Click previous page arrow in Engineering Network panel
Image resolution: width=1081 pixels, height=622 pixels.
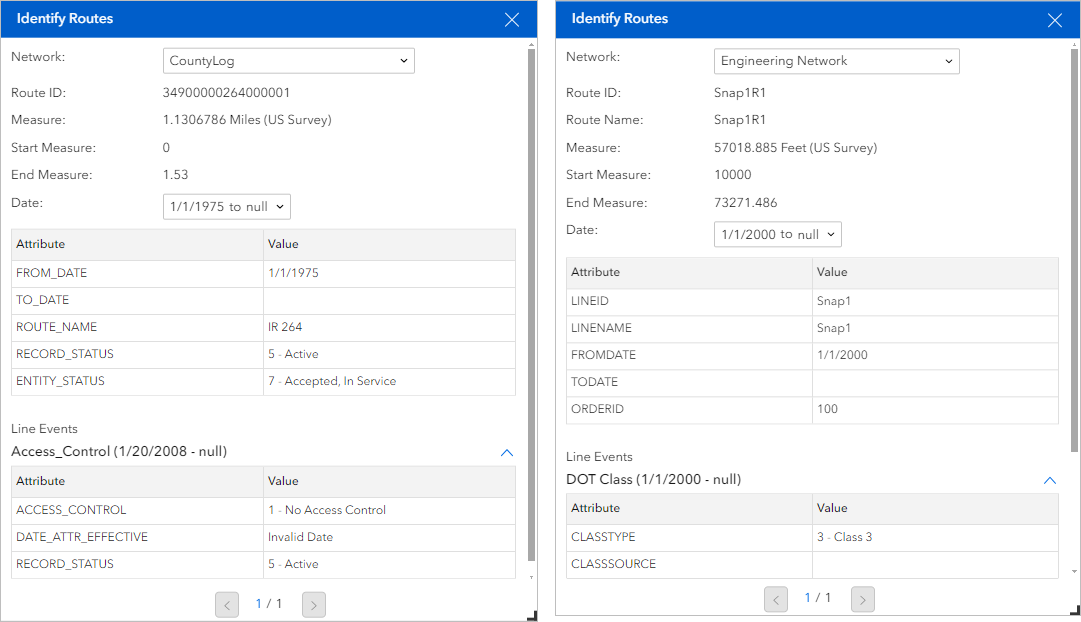(776, 599)
